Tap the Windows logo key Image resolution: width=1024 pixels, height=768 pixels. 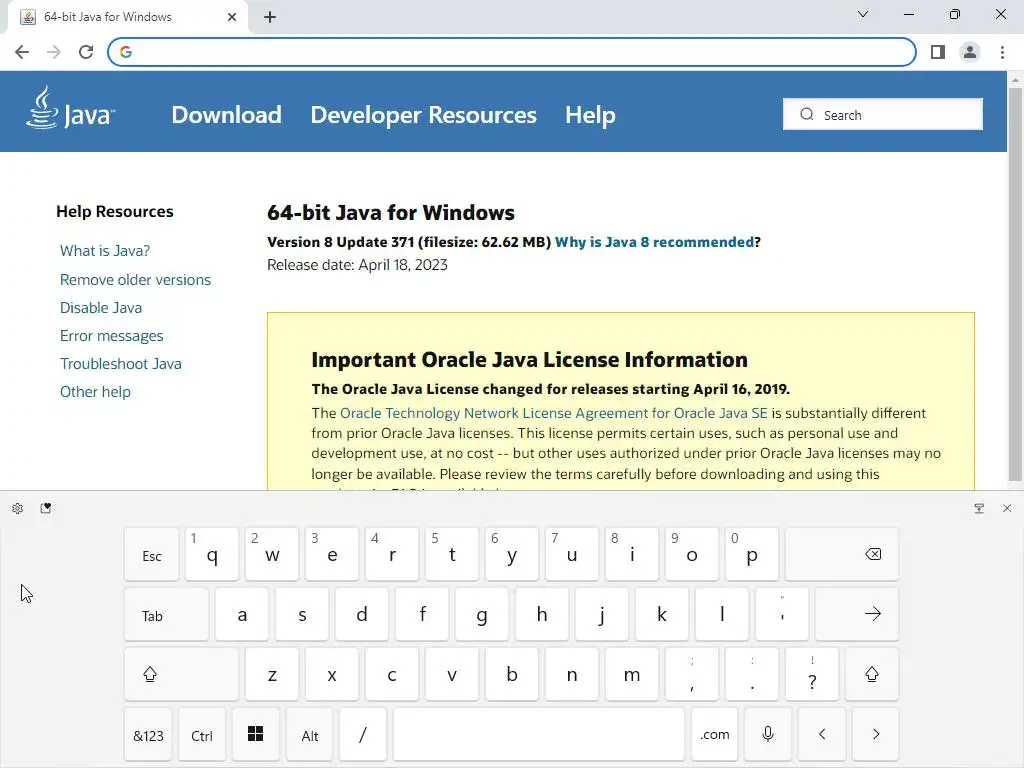255,735
